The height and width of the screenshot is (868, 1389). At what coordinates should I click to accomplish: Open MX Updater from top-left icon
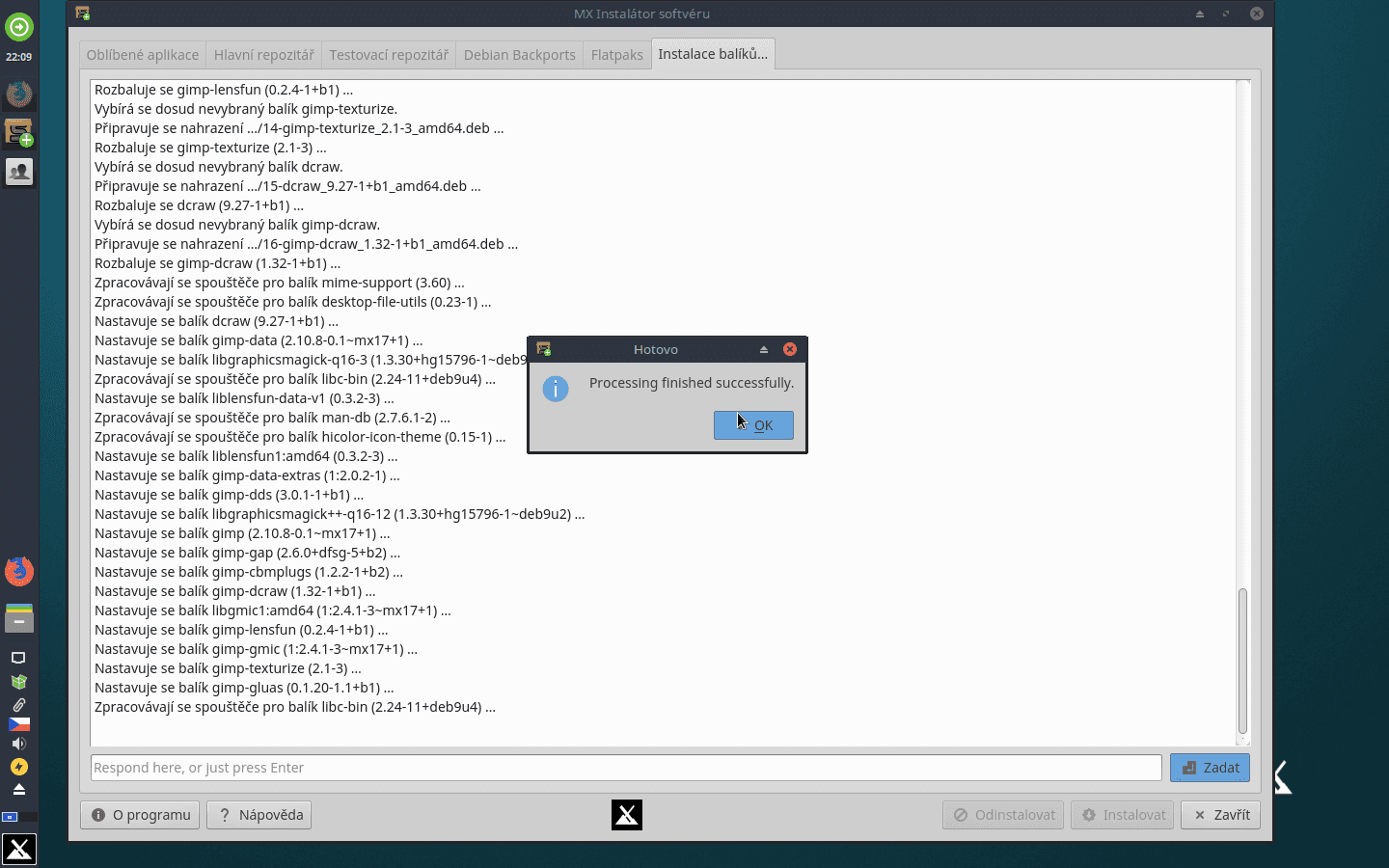click(x=19, y=28)
